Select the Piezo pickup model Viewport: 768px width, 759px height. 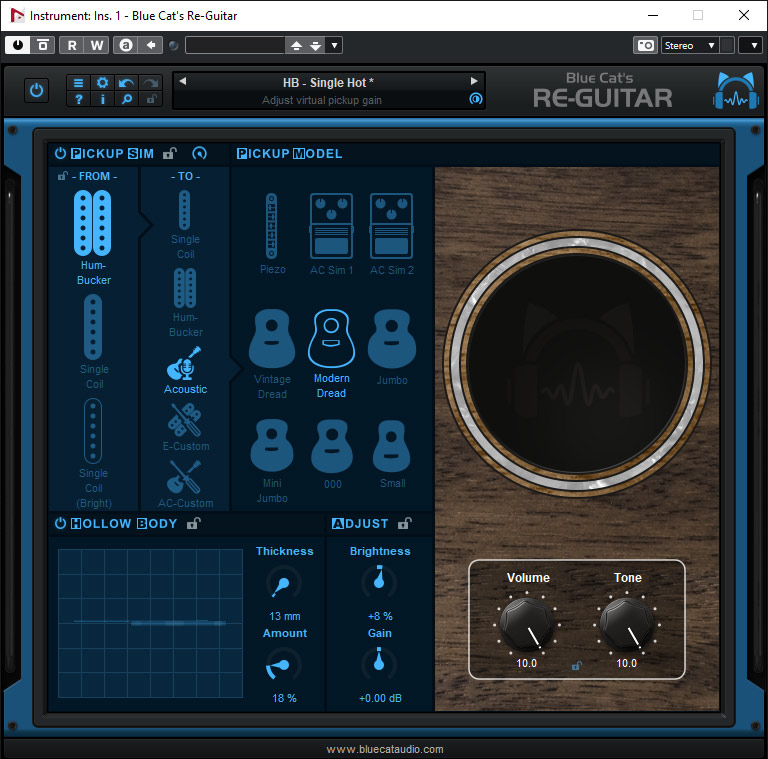tap(272, 228)
